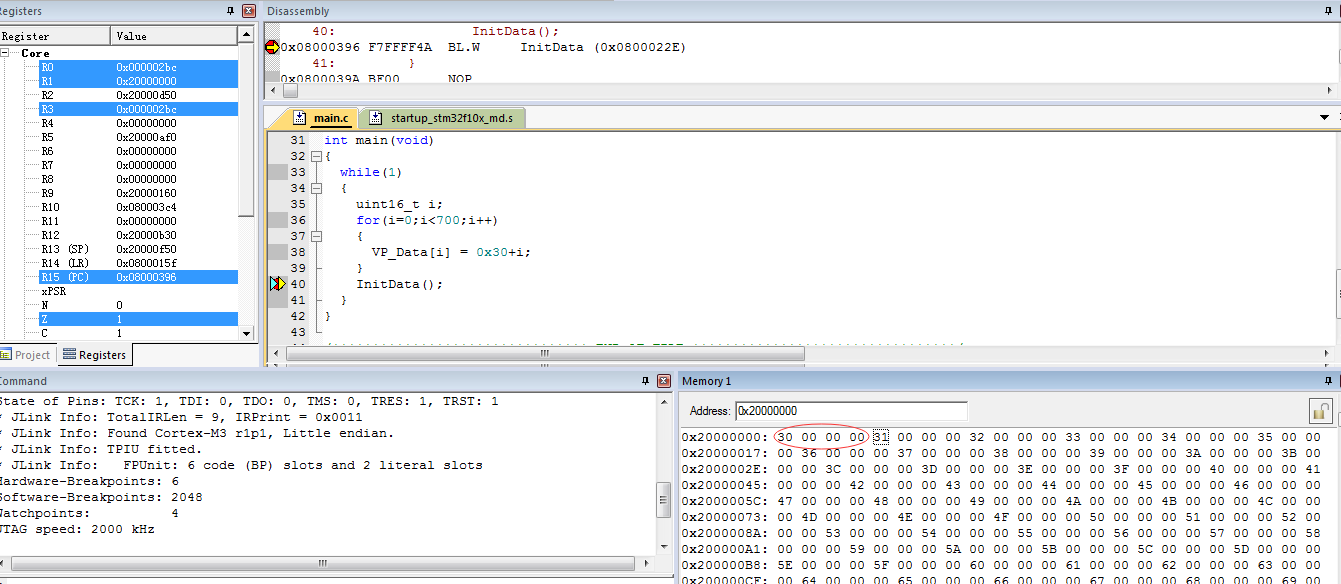Open editor tab list dropdown arrow
The width and height of the screenshot is (1341, 584).
pos(1325,118)
